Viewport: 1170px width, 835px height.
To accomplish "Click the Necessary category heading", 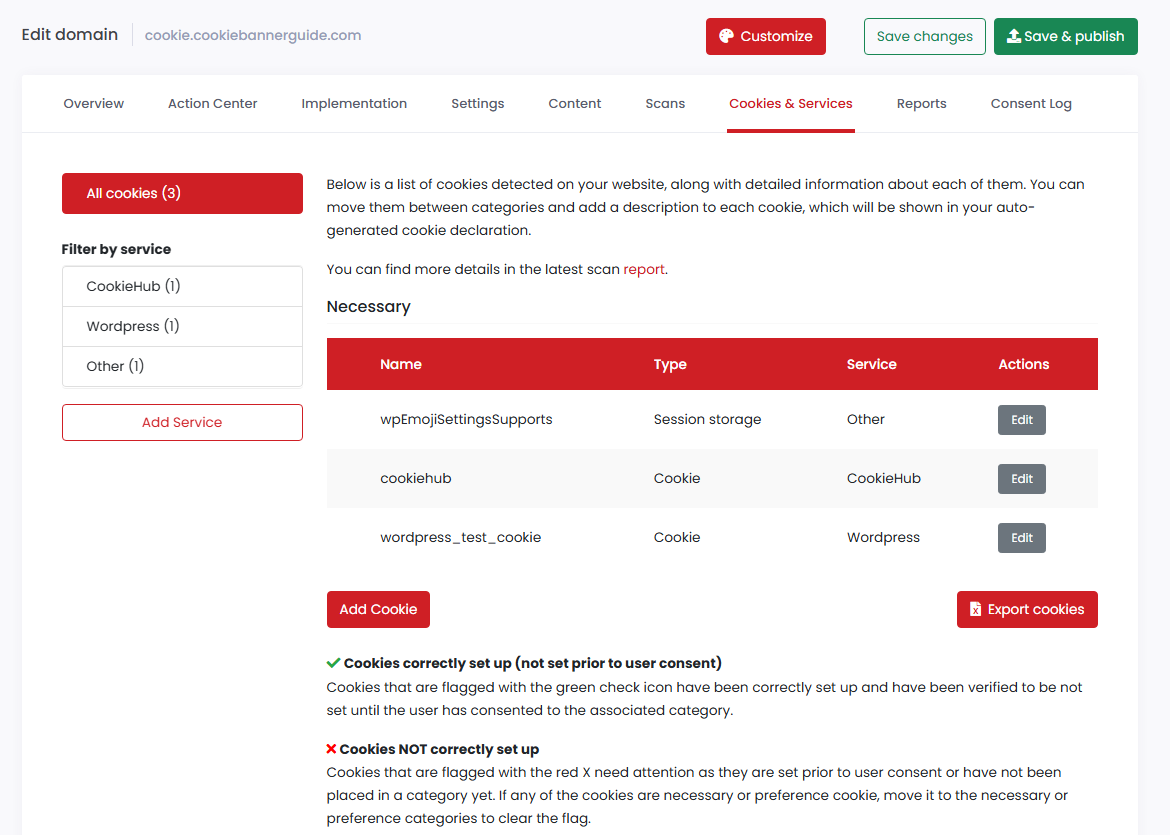I will tap(369, 307).
